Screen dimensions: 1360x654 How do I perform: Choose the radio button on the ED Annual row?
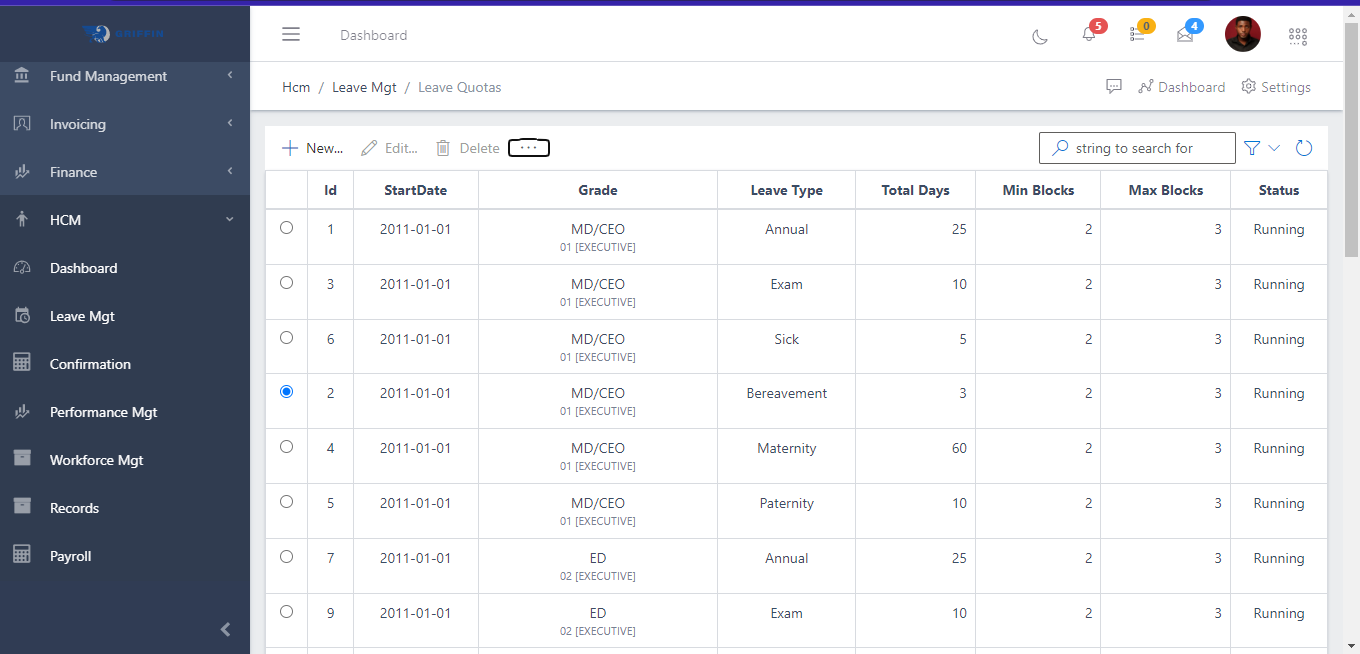286,556
